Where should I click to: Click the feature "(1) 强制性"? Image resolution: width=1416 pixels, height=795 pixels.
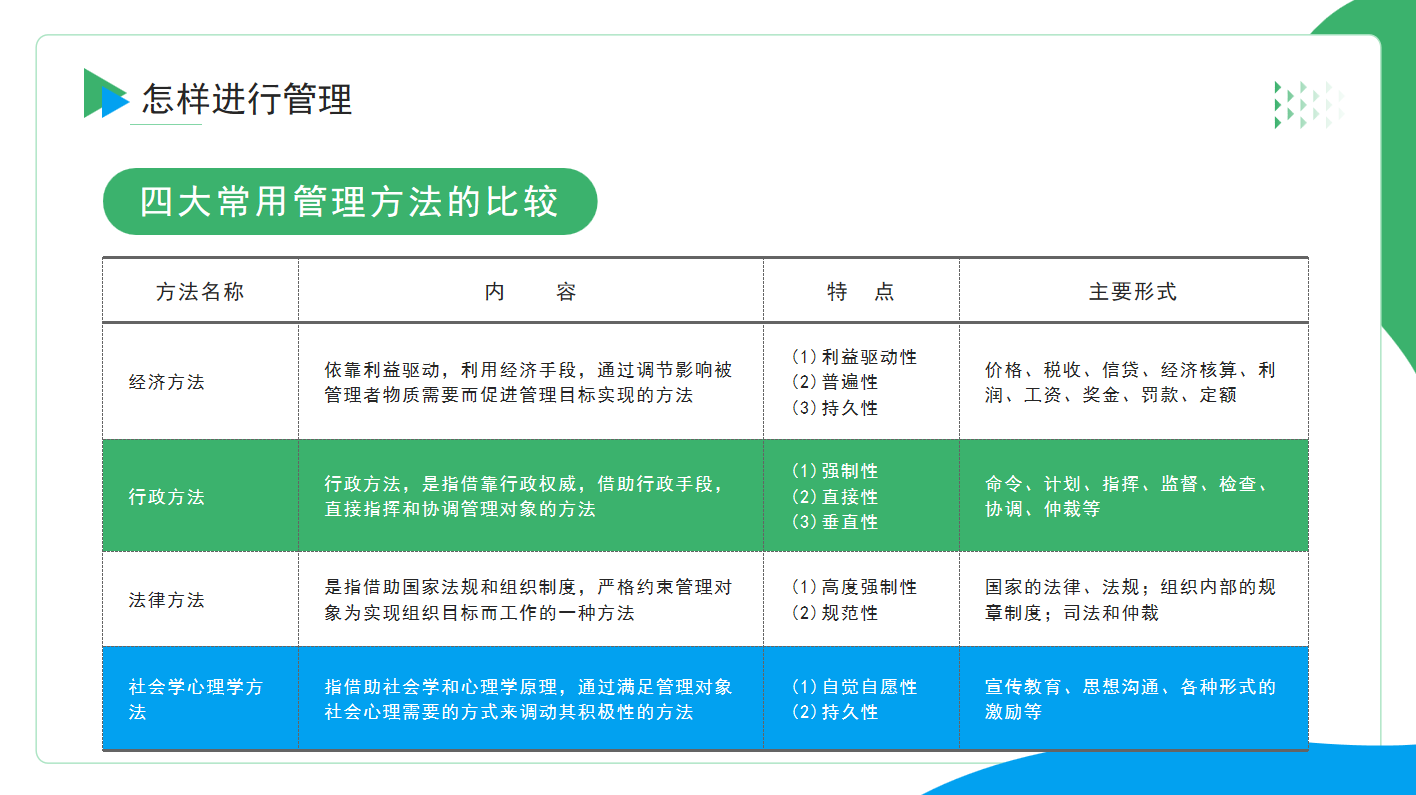pyautogui.click(x=835, y=471)
